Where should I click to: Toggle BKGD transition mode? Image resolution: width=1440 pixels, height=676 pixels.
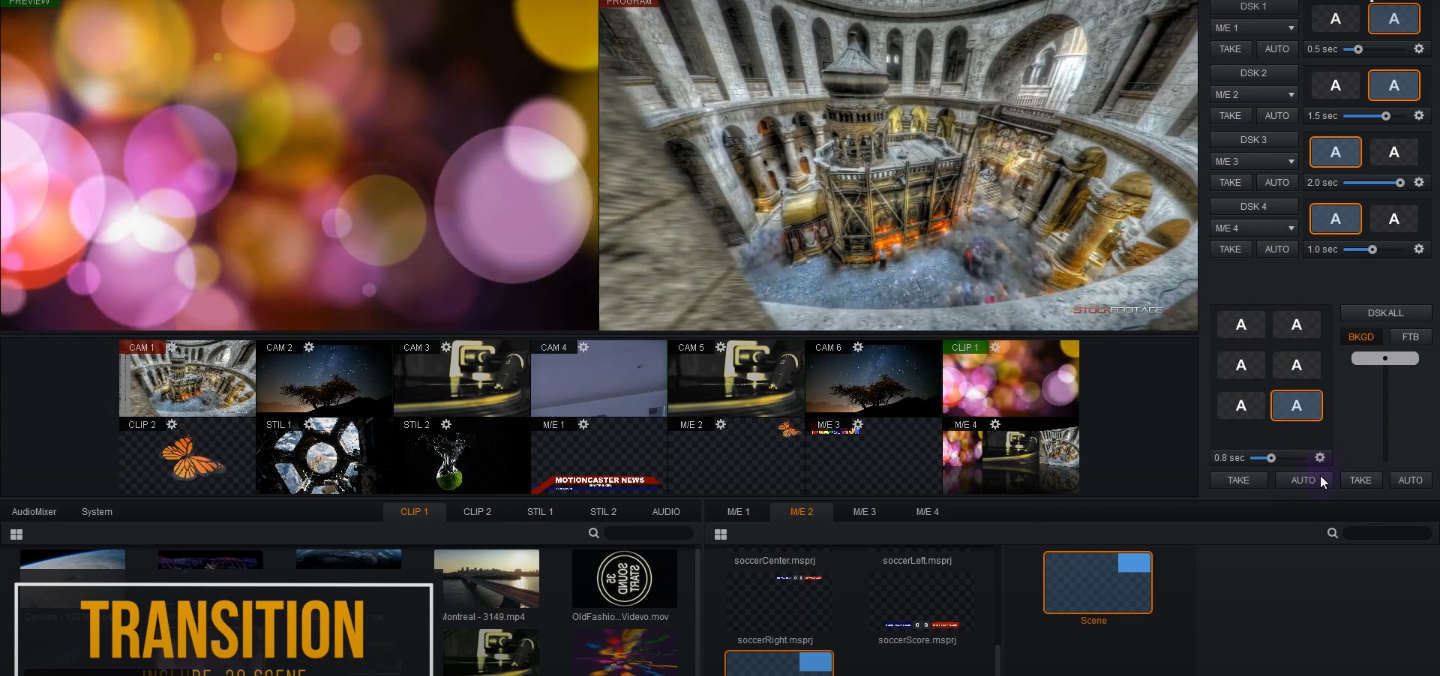click(1360, 336)
